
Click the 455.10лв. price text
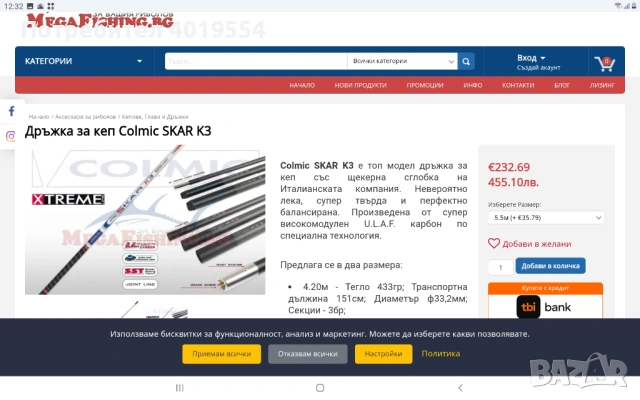point(513,182)
